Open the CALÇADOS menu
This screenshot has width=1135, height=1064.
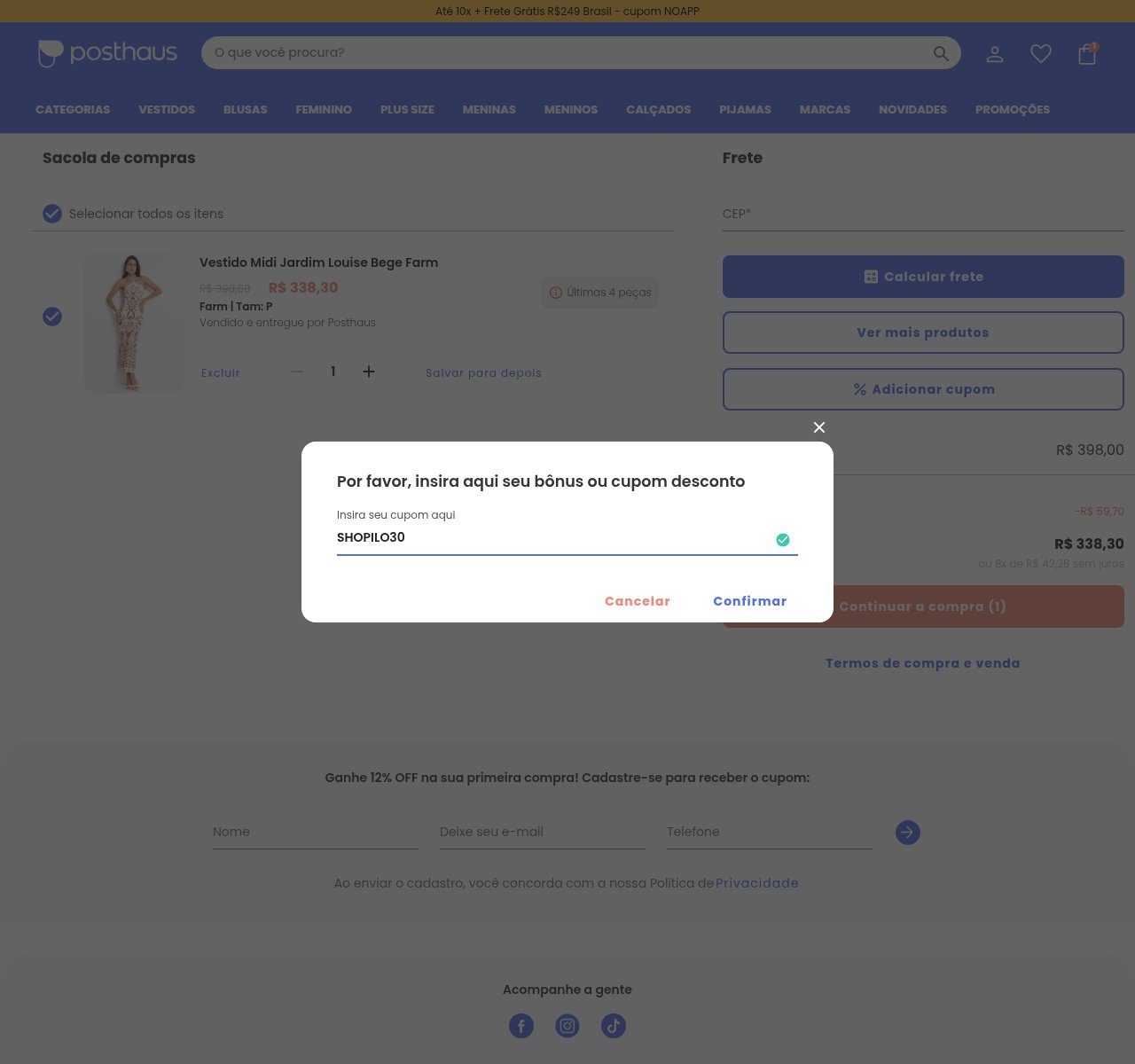click(658, 110)
